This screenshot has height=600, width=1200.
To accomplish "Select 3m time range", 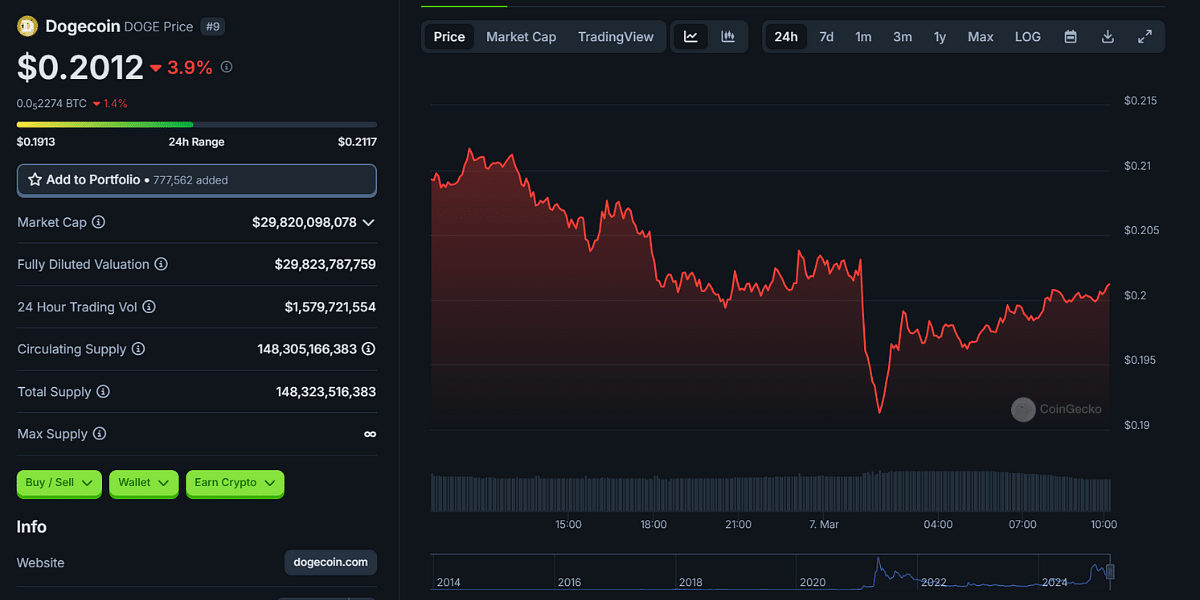I will 902,37.
